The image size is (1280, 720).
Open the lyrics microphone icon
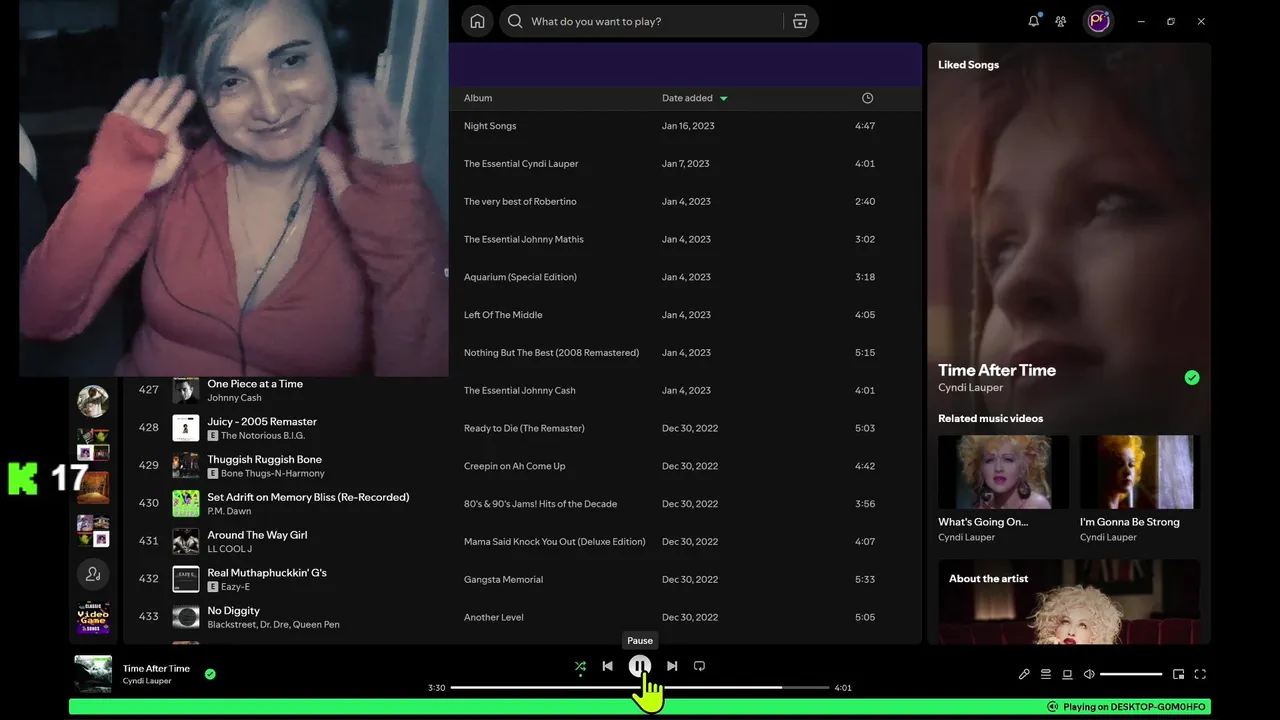[1024, 674]
